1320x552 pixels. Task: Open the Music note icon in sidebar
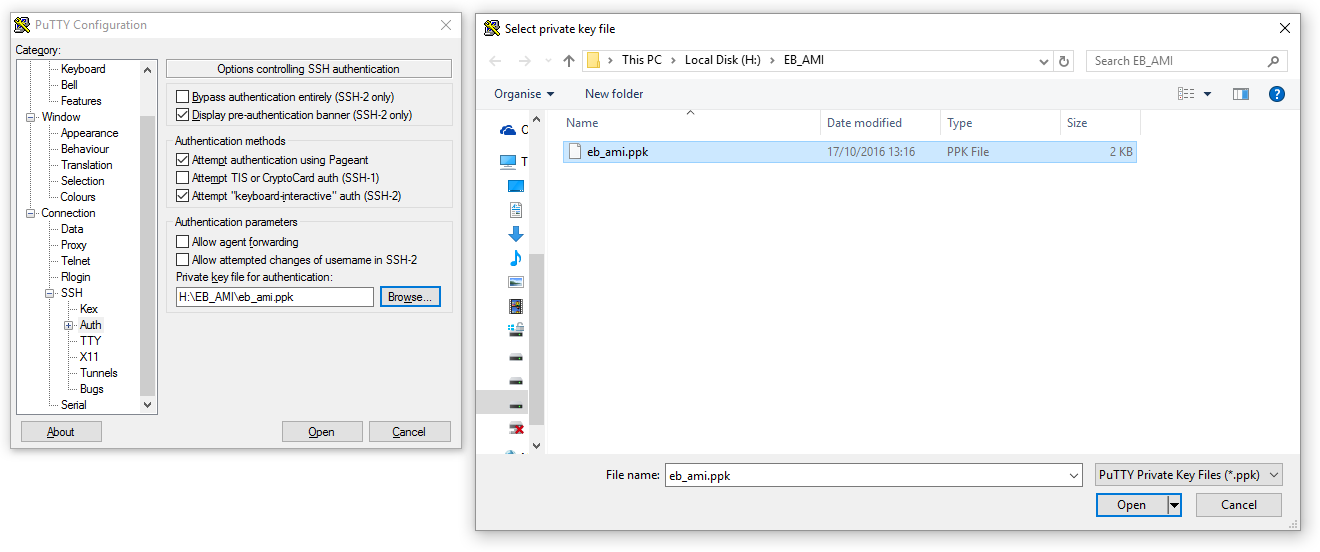[516, 258]
